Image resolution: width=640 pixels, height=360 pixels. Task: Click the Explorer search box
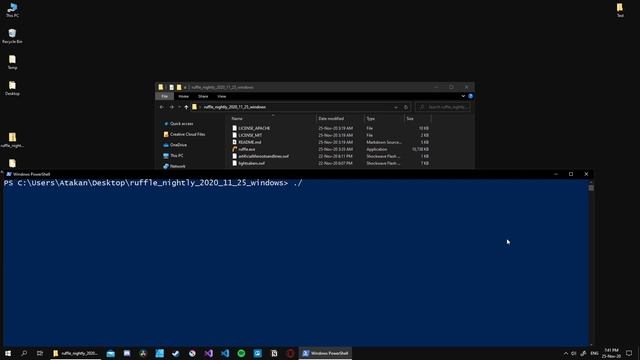coord(442,107)
